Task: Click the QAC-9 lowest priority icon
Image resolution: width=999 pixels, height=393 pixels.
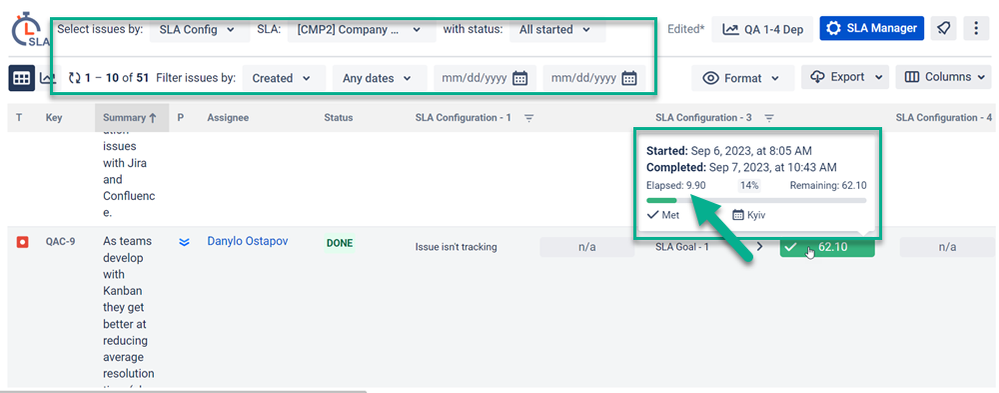Action: point(183,242)
